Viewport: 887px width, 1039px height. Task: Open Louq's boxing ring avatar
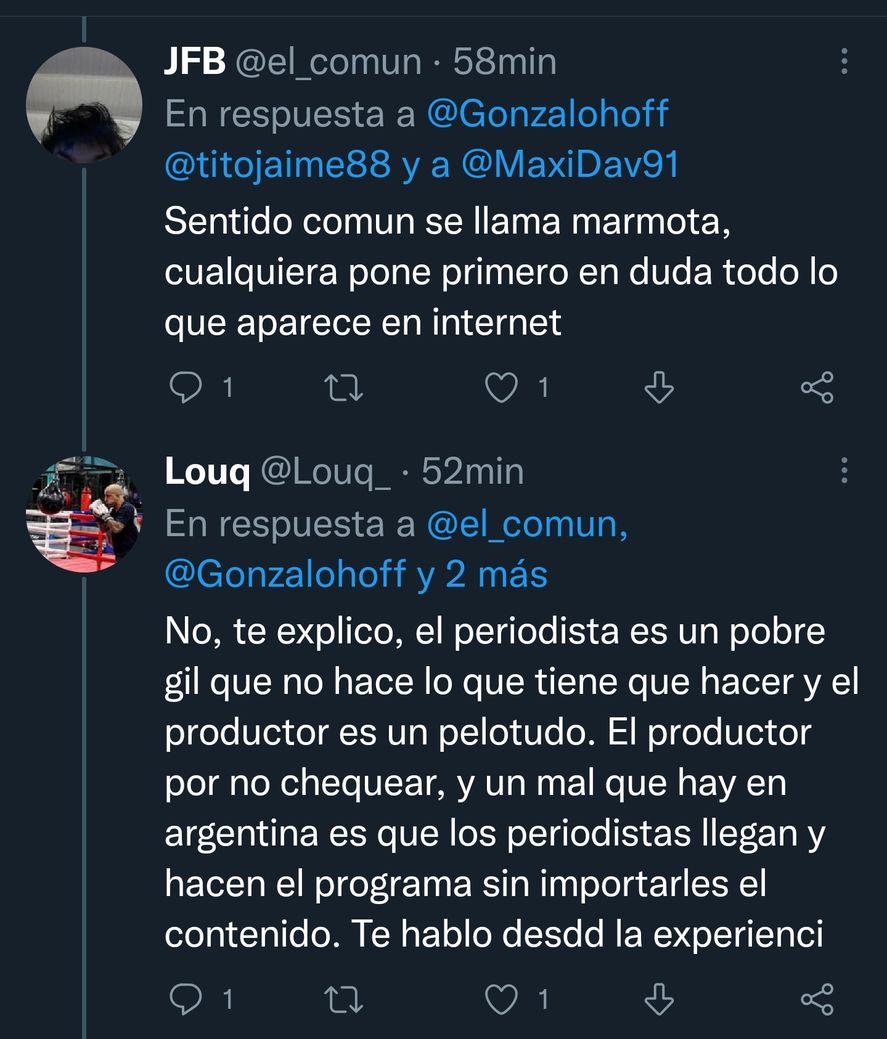pyautogui.click(x=84, y=514)
